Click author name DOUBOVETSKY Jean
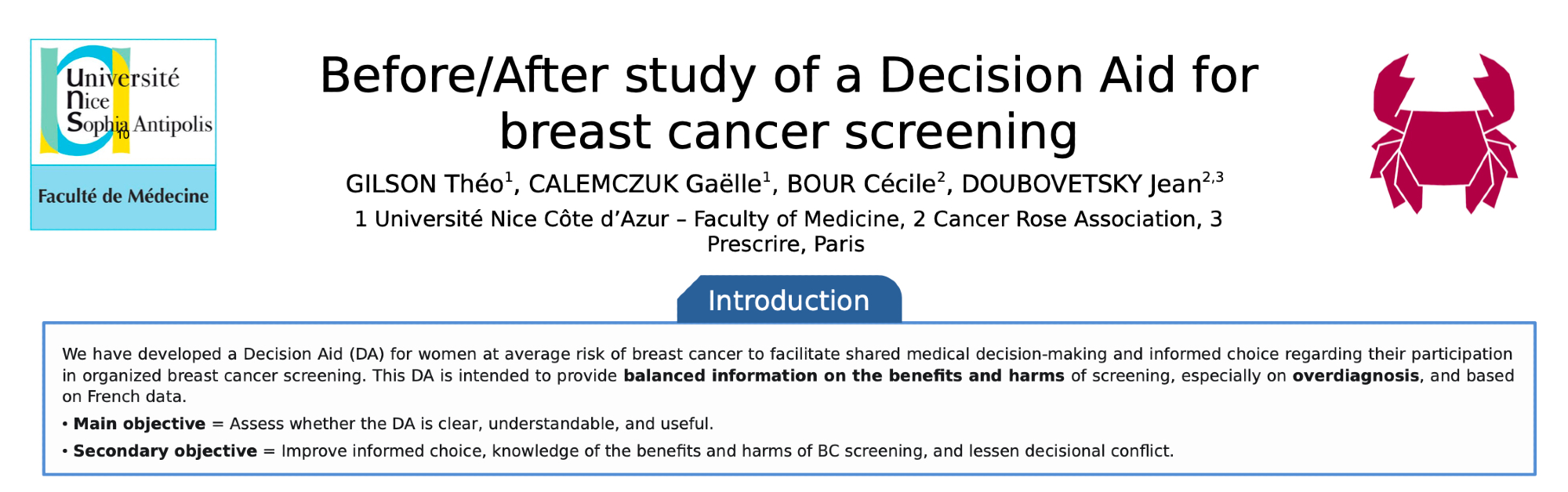This screenshot has width=1568, height=492. tap(1082, 184)
